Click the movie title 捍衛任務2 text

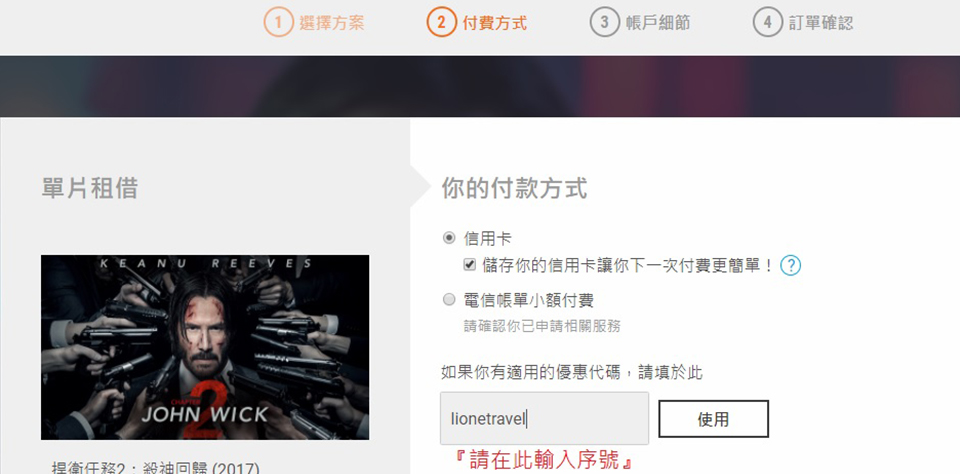click(156, 468)
